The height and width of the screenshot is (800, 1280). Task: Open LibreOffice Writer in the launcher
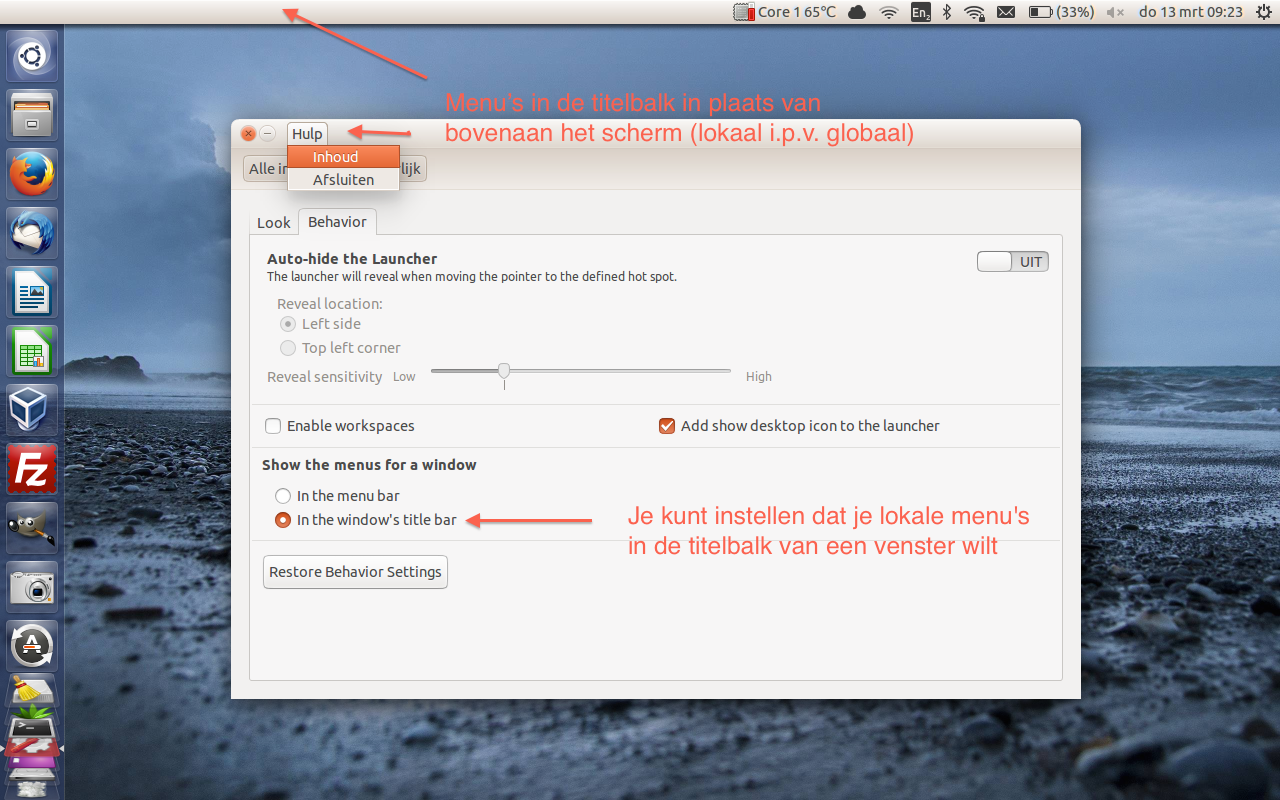32,293
